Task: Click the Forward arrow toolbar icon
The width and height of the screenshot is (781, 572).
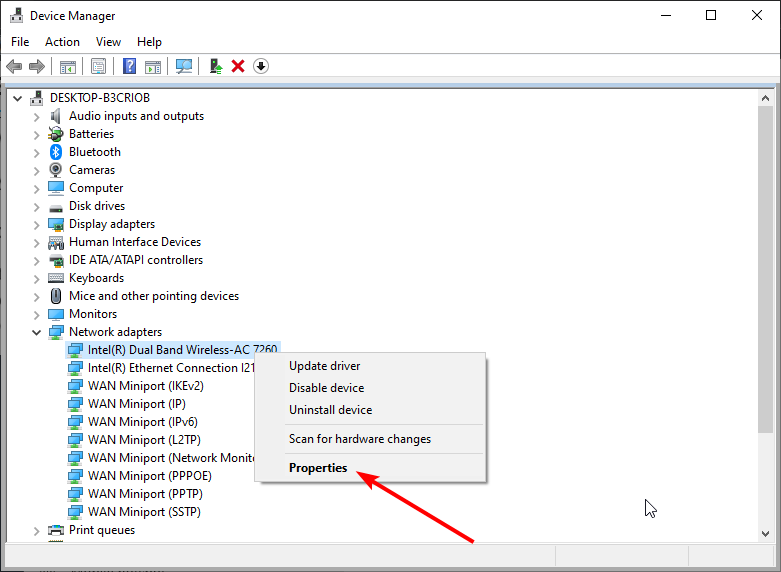Action: point(37,66)
